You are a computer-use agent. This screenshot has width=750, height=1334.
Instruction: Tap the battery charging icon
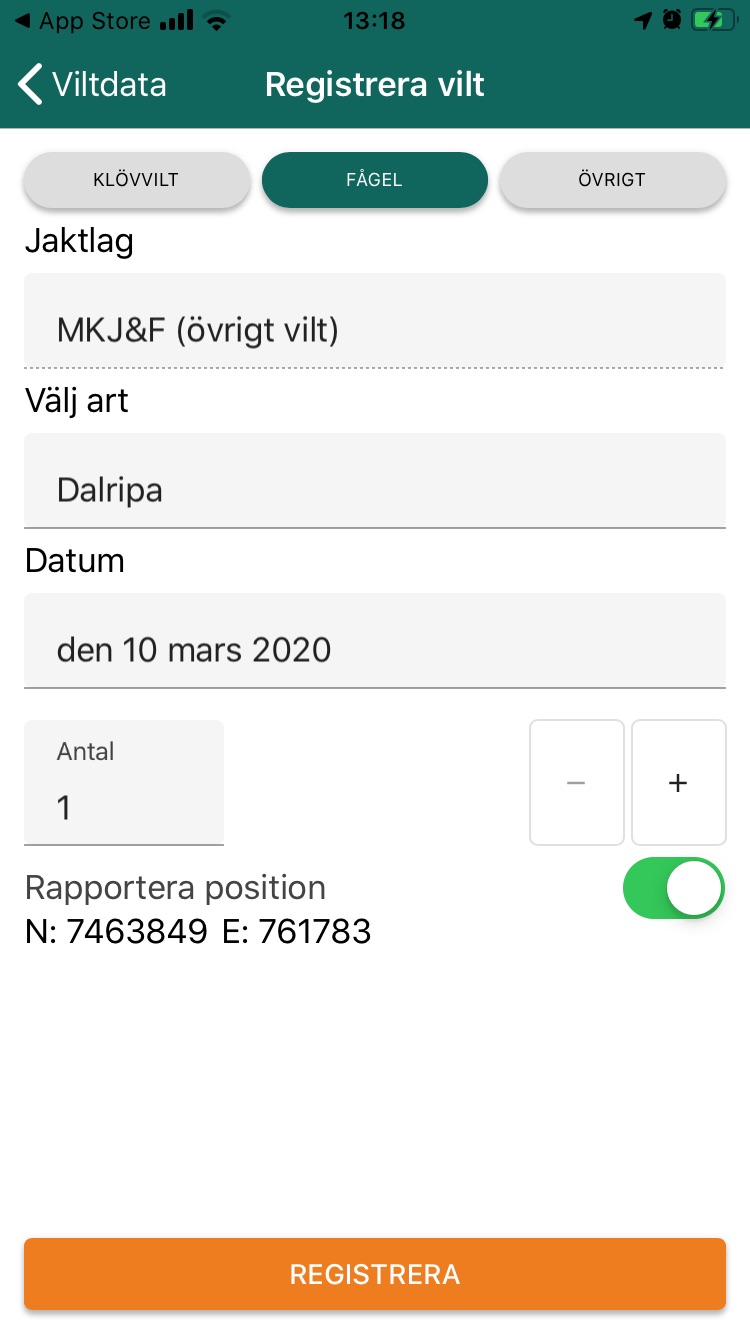[714, 20]
